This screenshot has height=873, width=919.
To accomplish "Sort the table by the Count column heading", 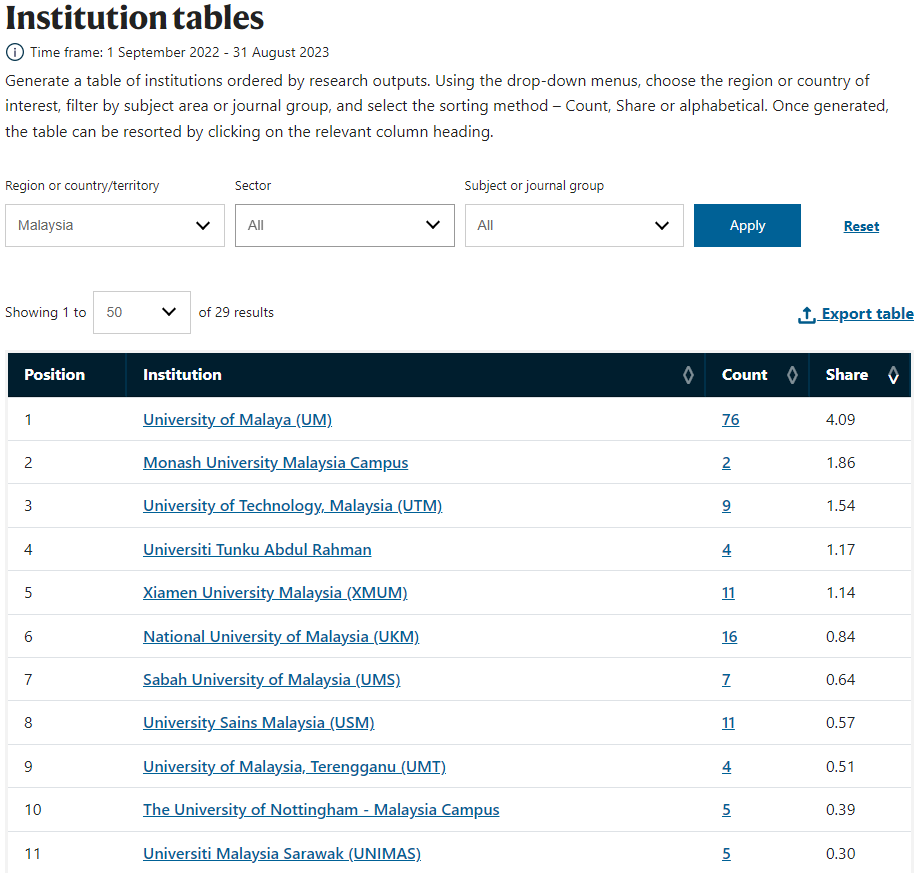I will point(744,375).
